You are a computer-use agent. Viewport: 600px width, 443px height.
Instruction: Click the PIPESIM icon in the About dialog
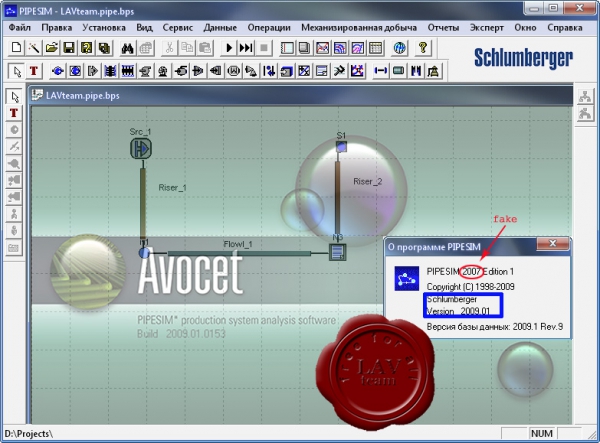406,279
